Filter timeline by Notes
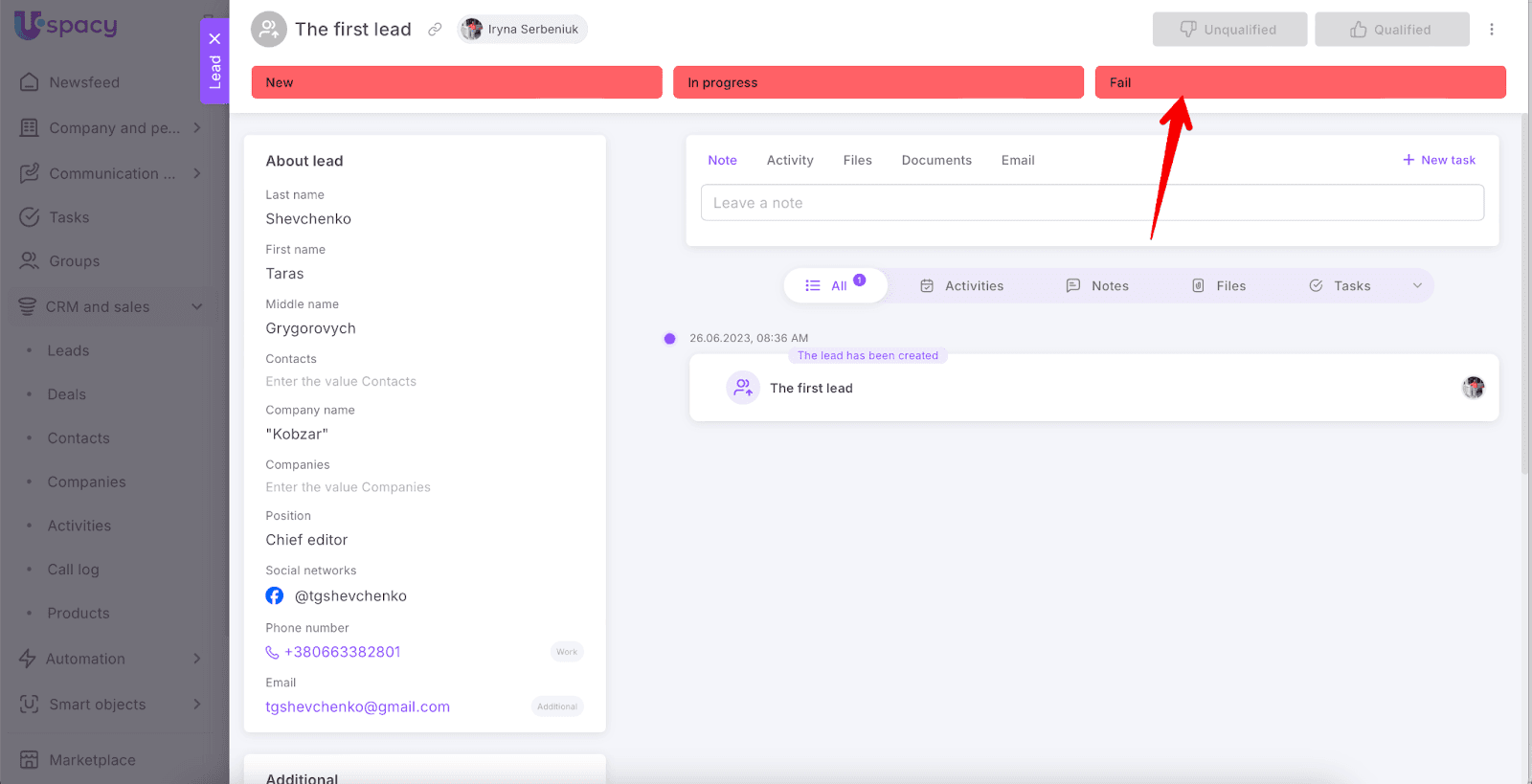 1097,286
